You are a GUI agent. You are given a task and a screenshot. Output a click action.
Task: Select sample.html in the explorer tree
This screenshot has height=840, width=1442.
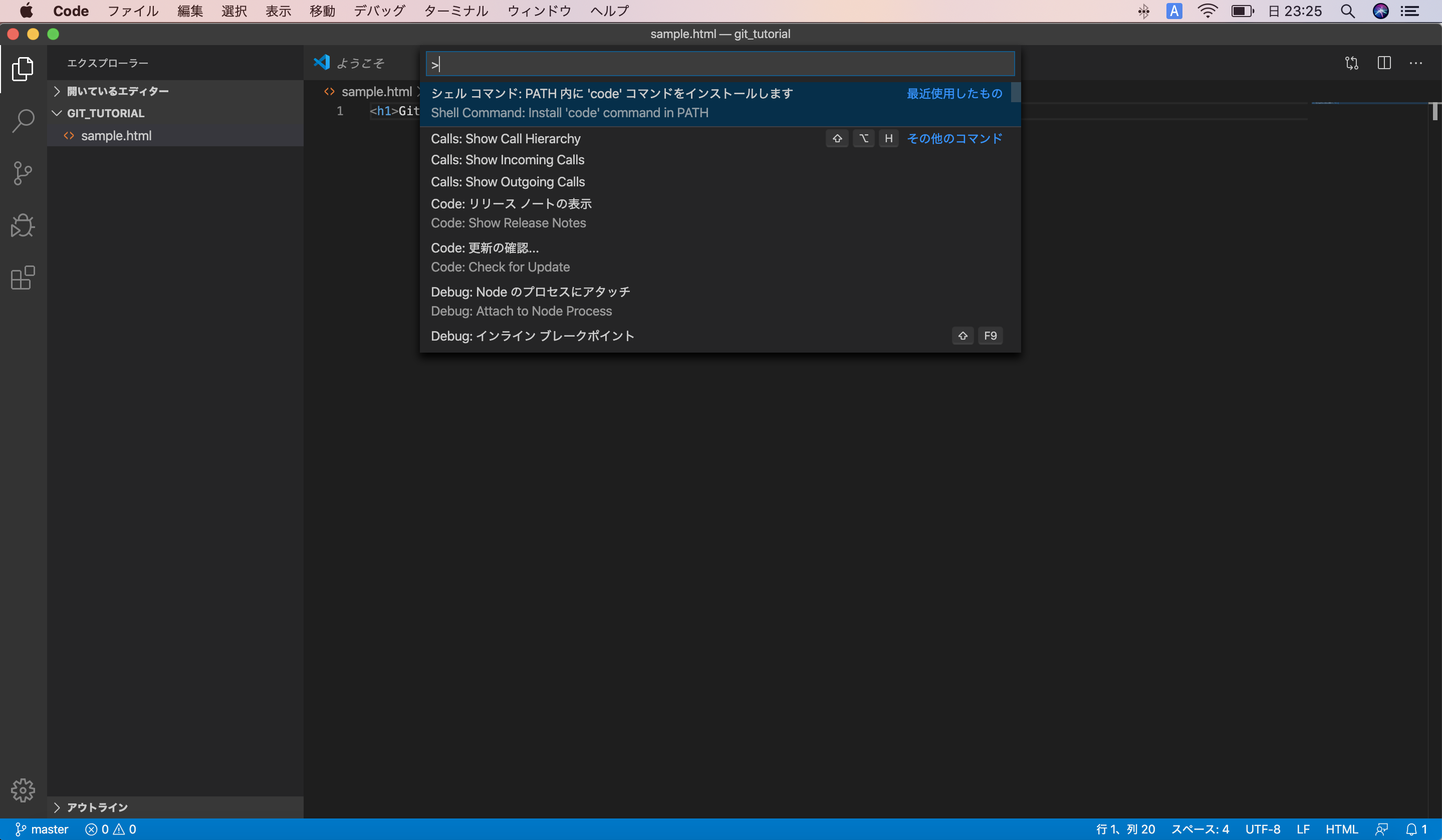[x=175, y=136]
